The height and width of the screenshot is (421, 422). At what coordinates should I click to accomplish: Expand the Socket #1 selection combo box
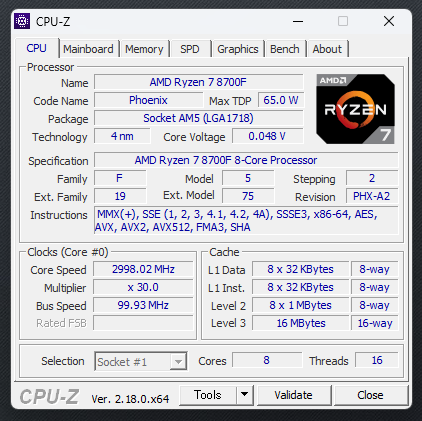click(x=141, y=362)
